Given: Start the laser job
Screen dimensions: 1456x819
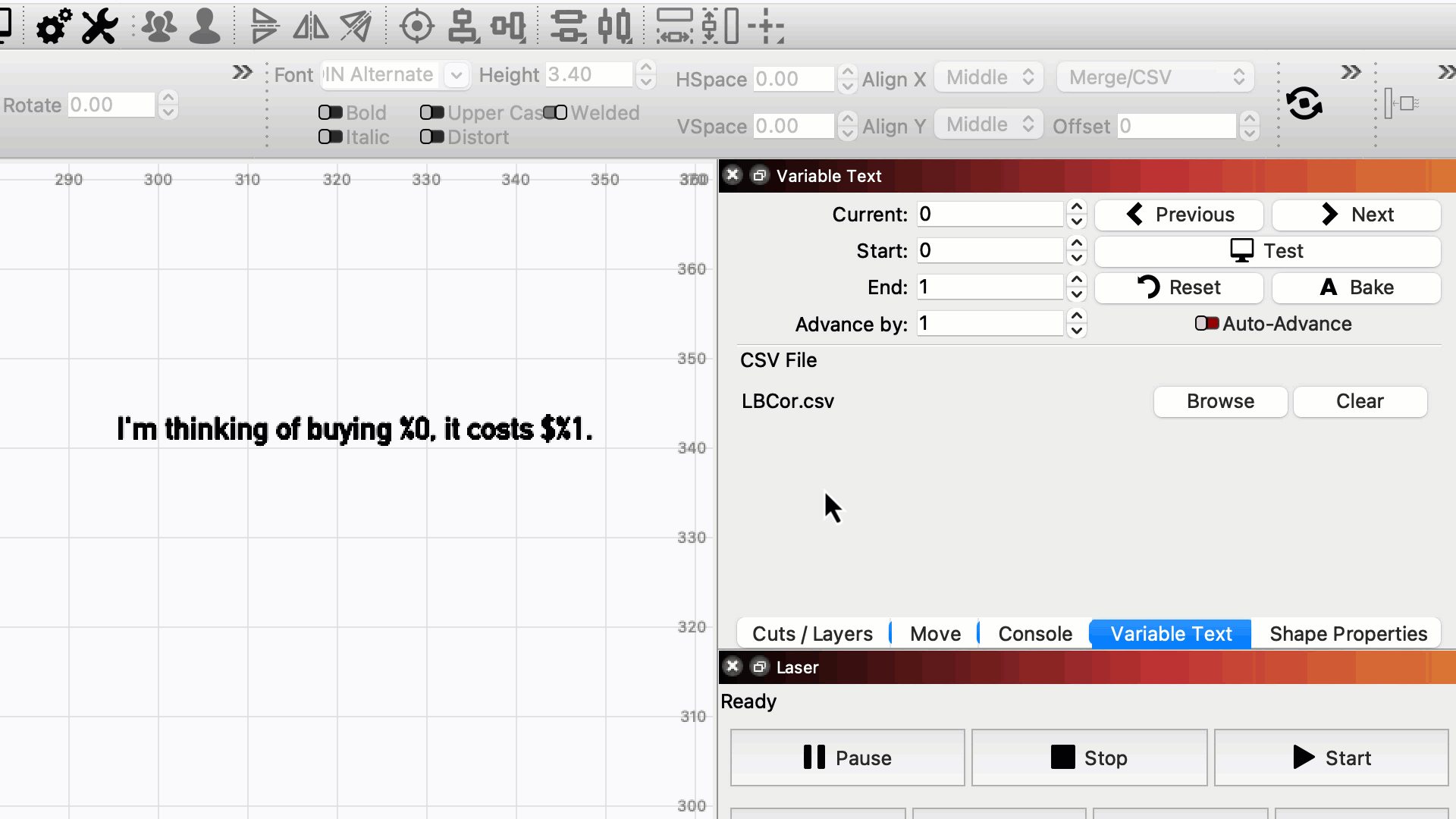Looking at the screenshot, I should (1332, 757).
